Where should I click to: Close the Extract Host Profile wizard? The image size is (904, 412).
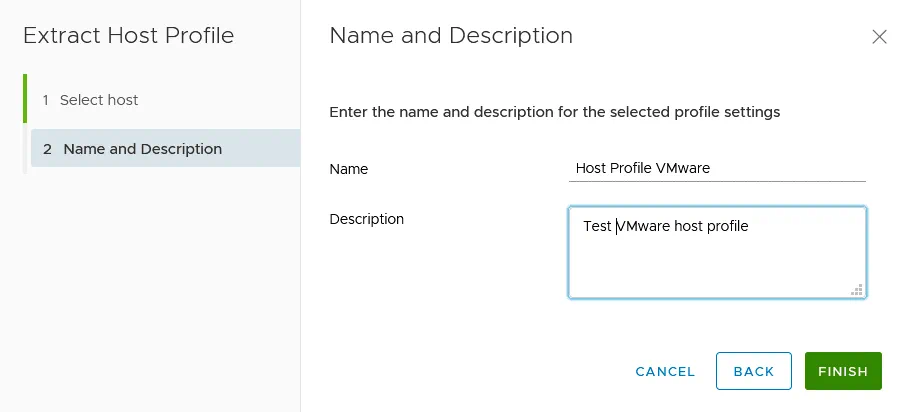[x=879, y=37]
